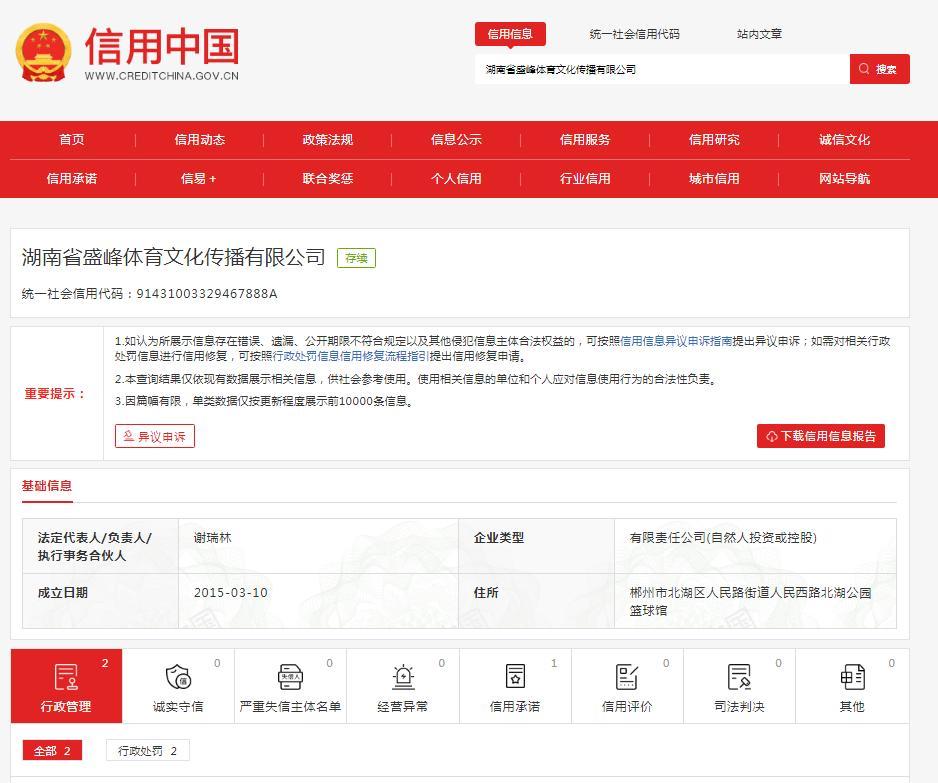Open the 城市信用 navigation item

pyautogui.click(x=714, y=178)
